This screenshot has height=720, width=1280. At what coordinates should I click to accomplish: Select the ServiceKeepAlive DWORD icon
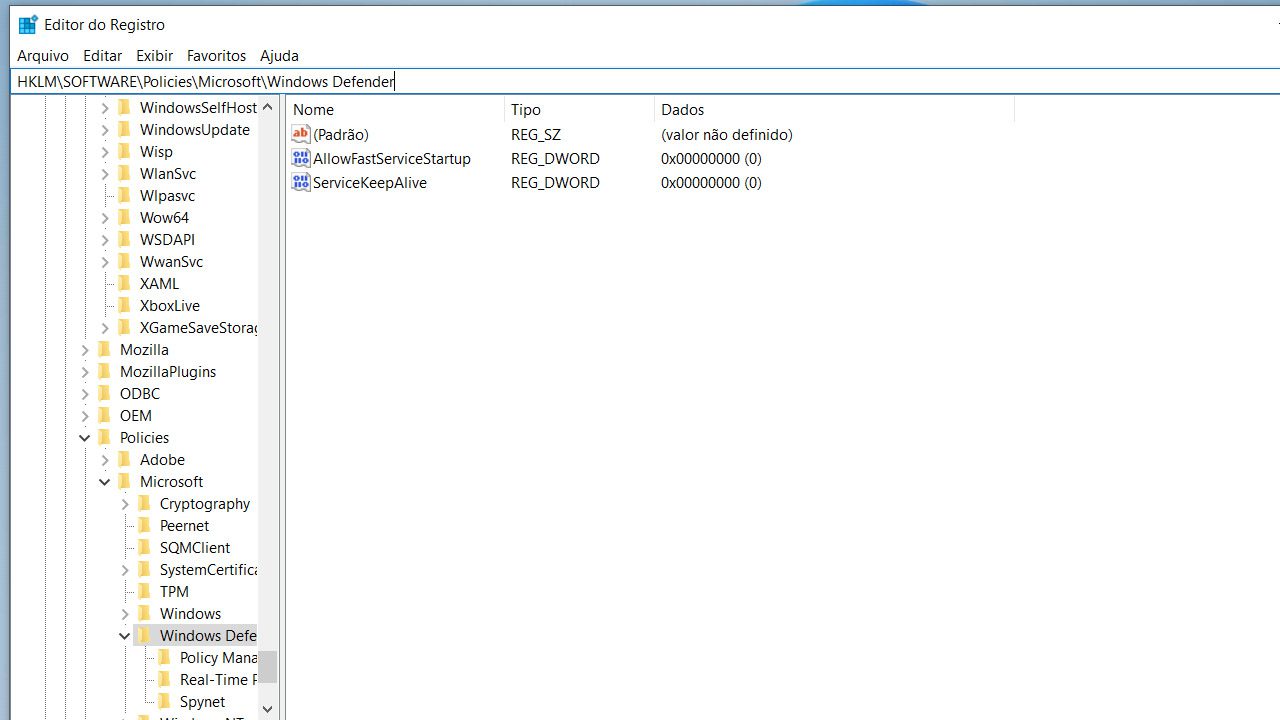click(x=301, y=182)
